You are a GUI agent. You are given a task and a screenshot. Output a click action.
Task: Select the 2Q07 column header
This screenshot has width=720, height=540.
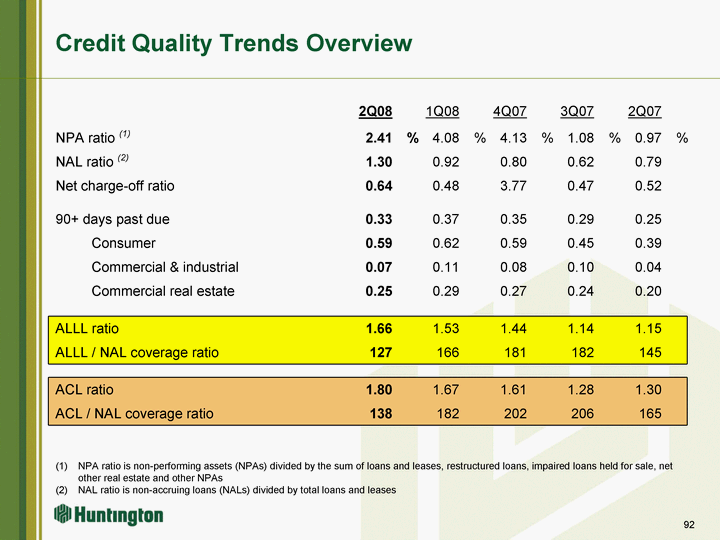[644, 110]
